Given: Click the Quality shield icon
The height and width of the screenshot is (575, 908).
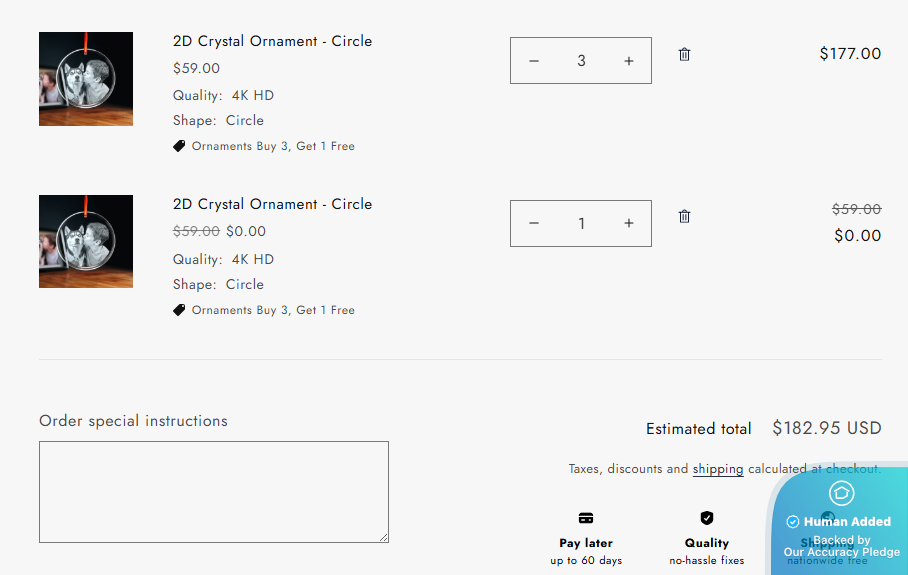Looking at the screenshot, I should [707, 518].
